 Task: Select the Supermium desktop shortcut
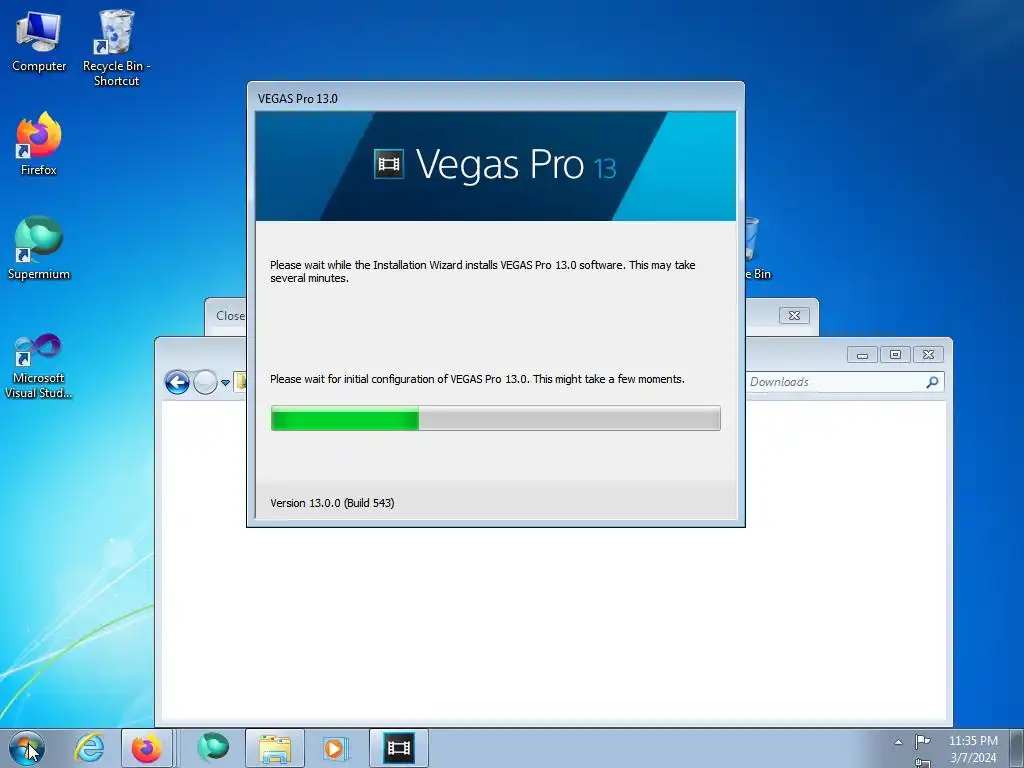coord(39,248)
